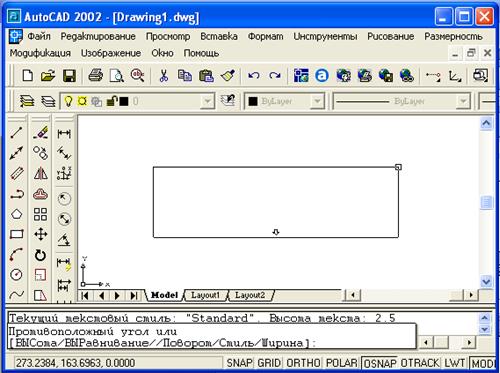Toggle OSNAP in status bar
Viewport: 500px width, 373px height.
[x=380, y=363]
